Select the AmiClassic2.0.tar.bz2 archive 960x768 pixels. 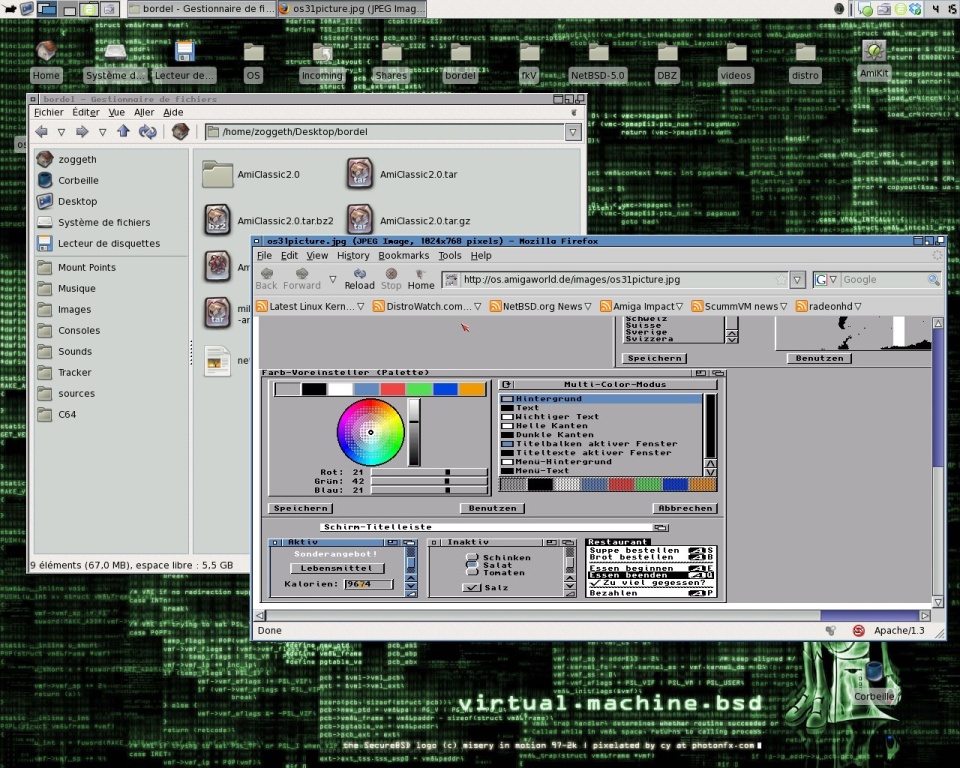coord(269,220)
